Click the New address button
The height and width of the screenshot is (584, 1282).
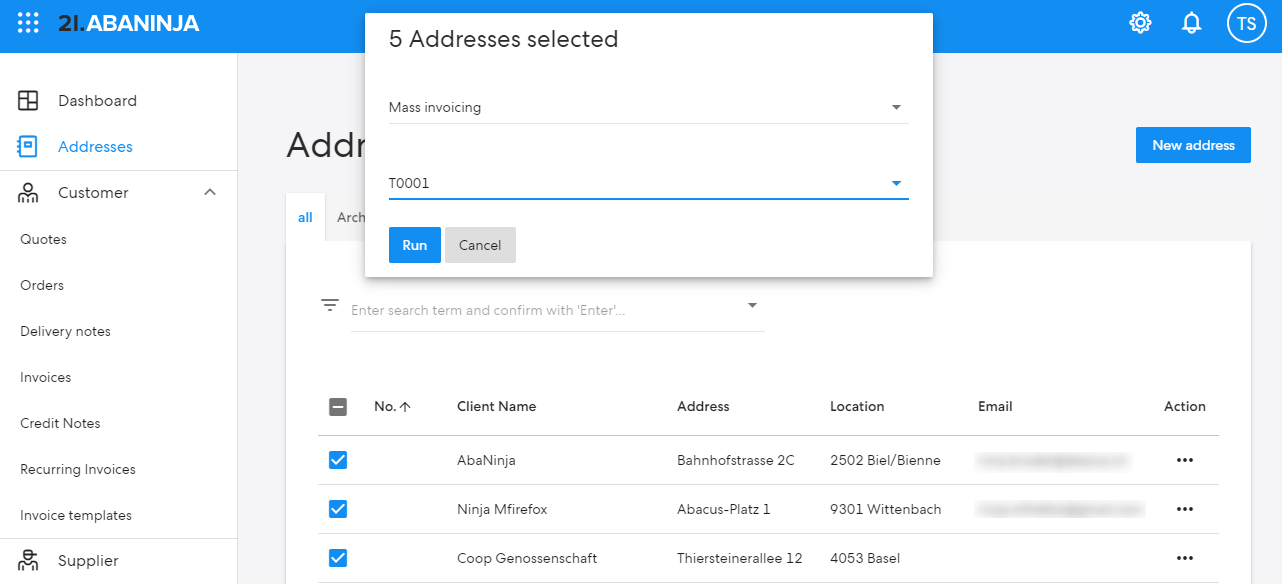(1193, 145)
